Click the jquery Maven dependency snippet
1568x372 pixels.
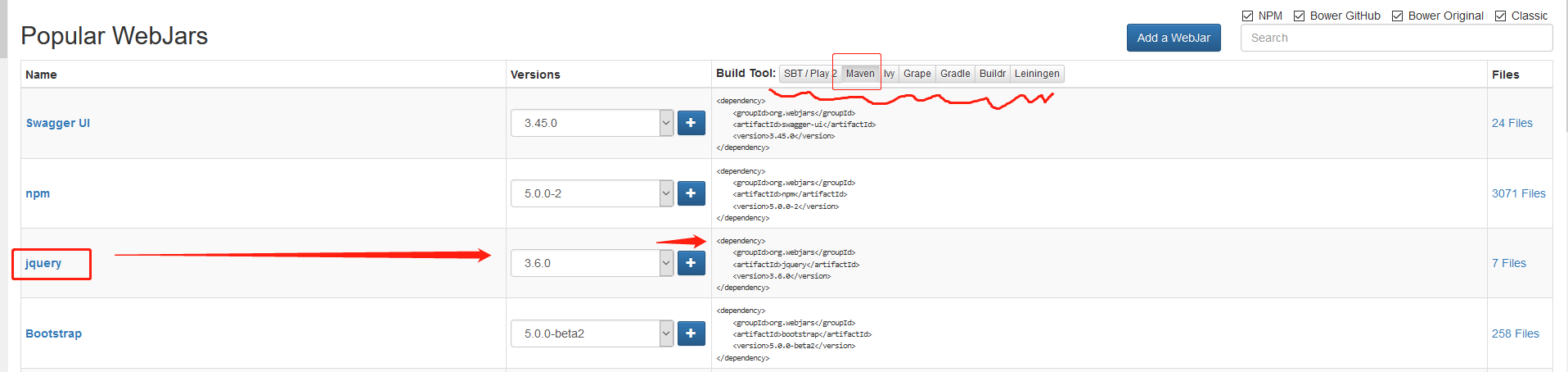click(x=788, y=265)
